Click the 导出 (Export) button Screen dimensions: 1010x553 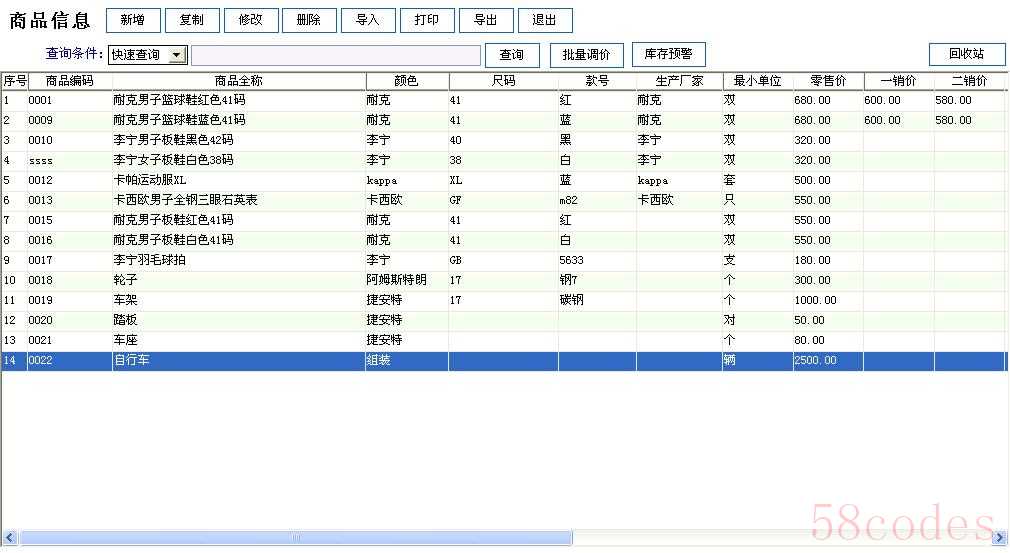(x=486, y=20)
